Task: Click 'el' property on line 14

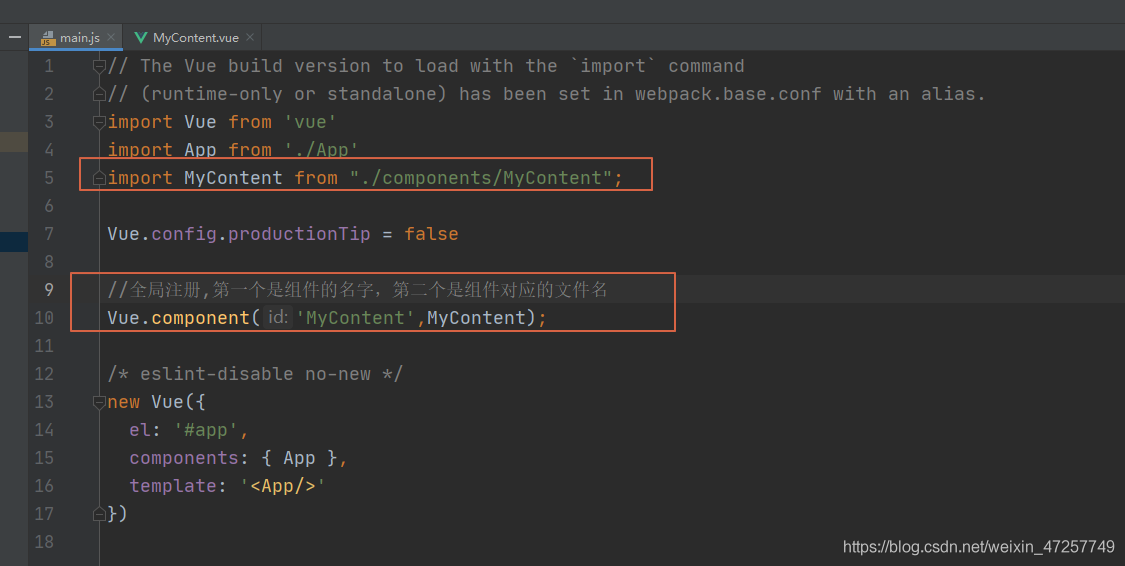Action: pyautogui.click(x=140, y=430)
